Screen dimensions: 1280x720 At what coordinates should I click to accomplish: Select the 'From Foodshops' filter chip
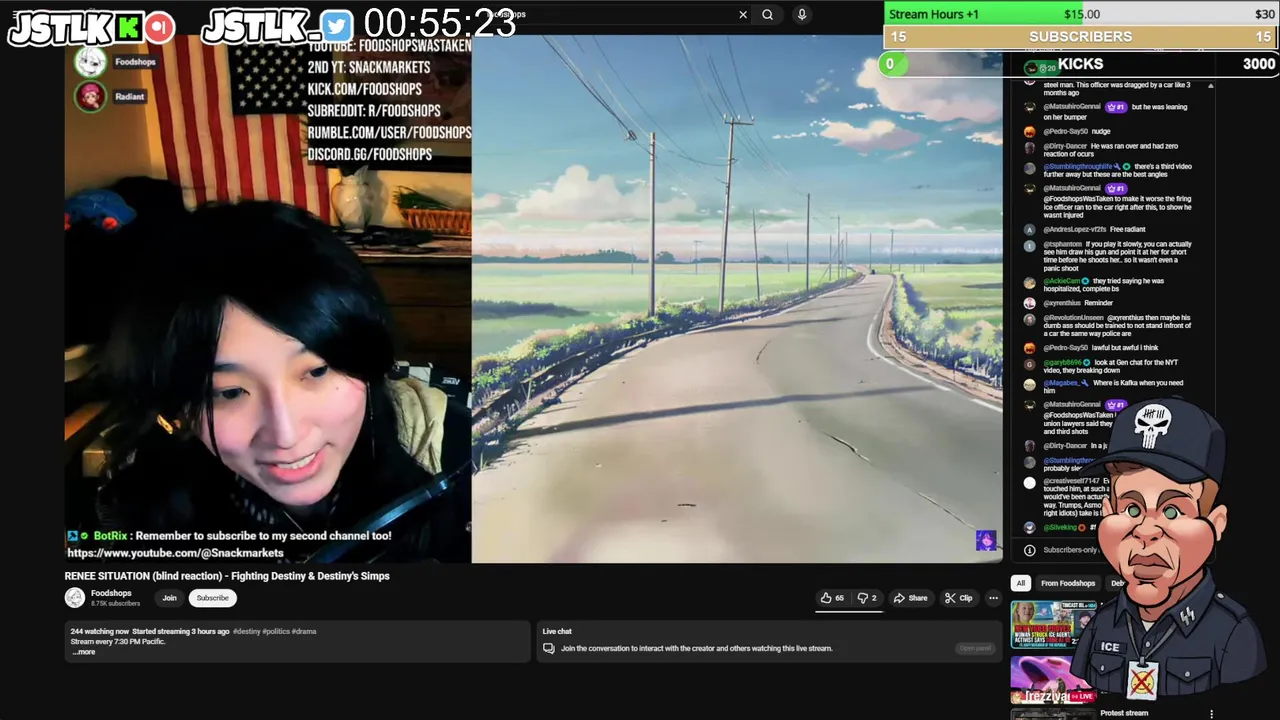point(1068,583)
